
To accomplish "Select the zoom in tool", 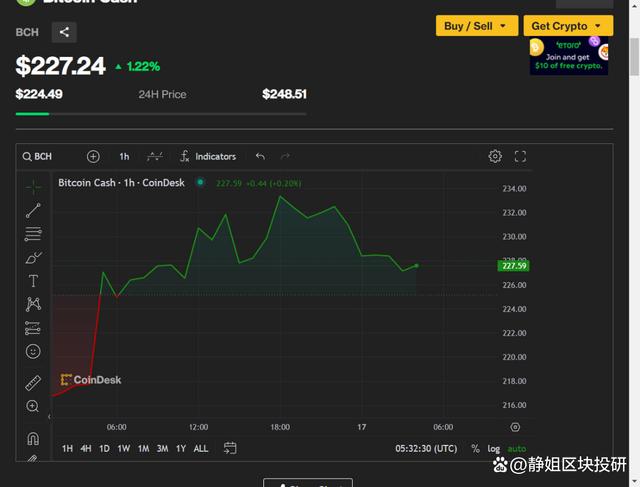I will 33,406.
